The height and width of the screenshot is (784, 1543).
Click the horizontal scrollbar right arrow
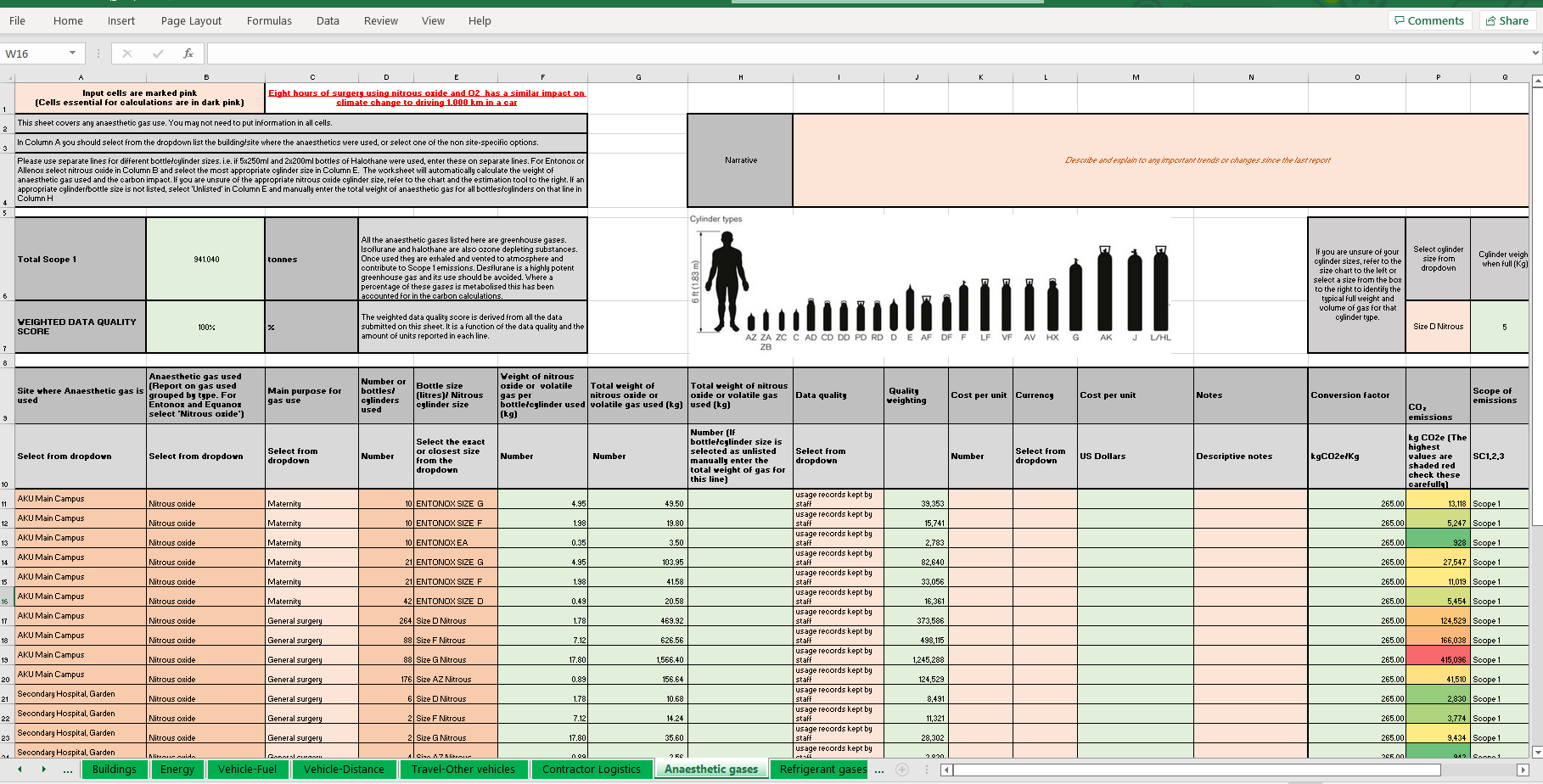[x=1522, y=770]
